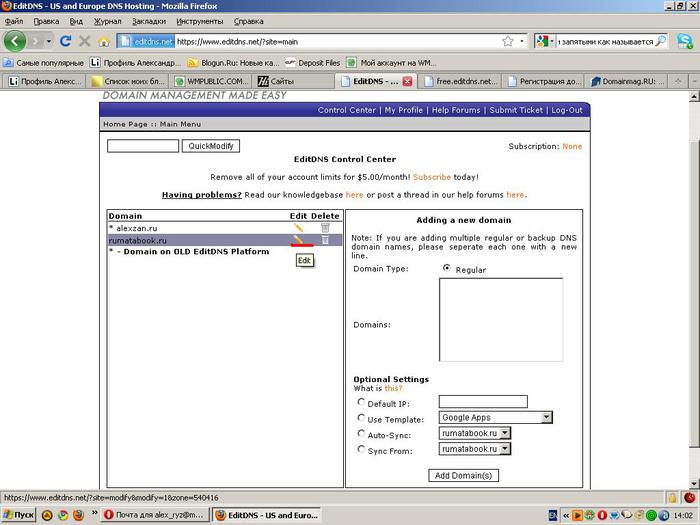The width and height of the screenshot is (700, 525).
Task: Open Chrome from the quick launch bar
Action: point(62,515)
